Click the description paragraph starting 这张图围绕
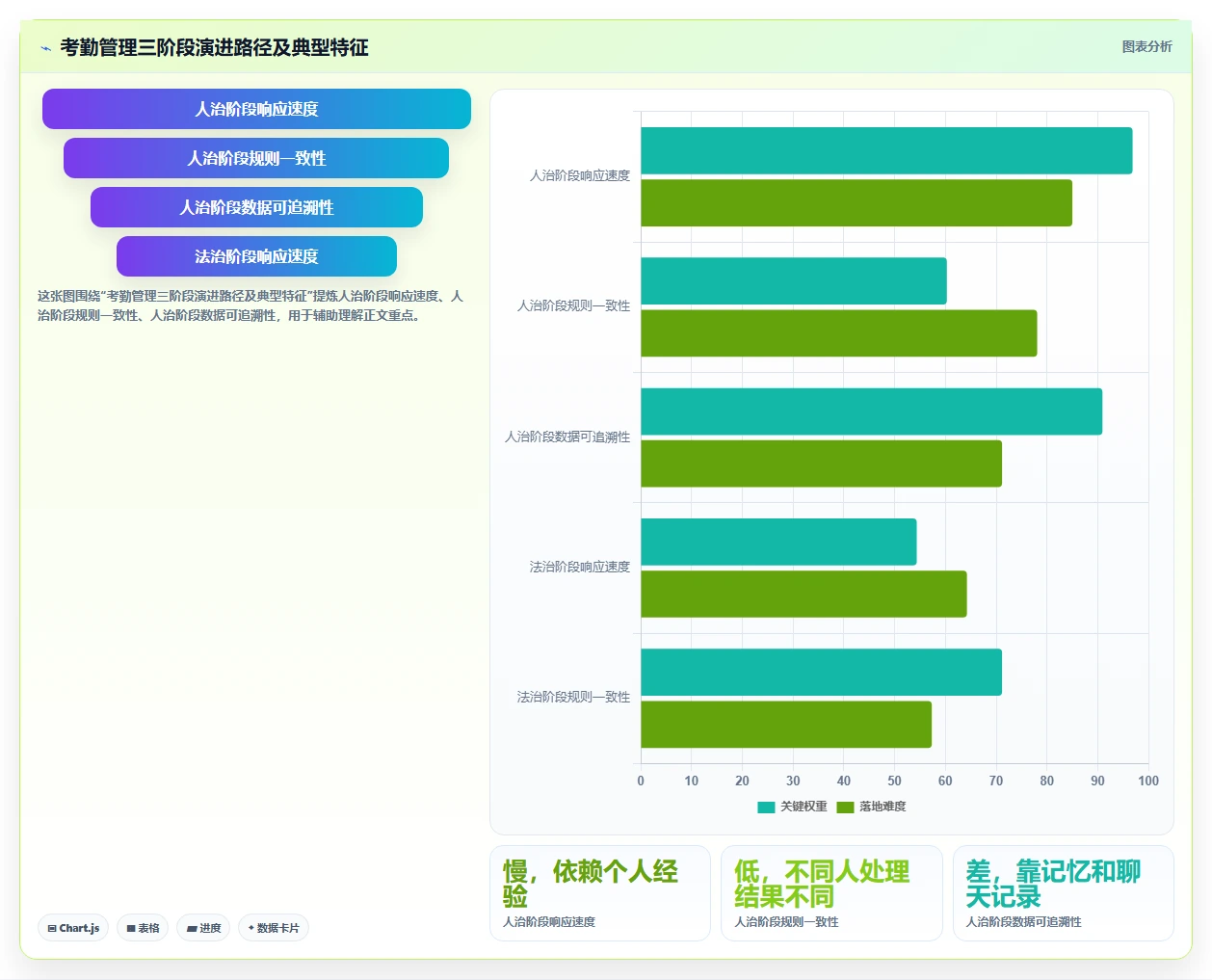 [250, 305]
